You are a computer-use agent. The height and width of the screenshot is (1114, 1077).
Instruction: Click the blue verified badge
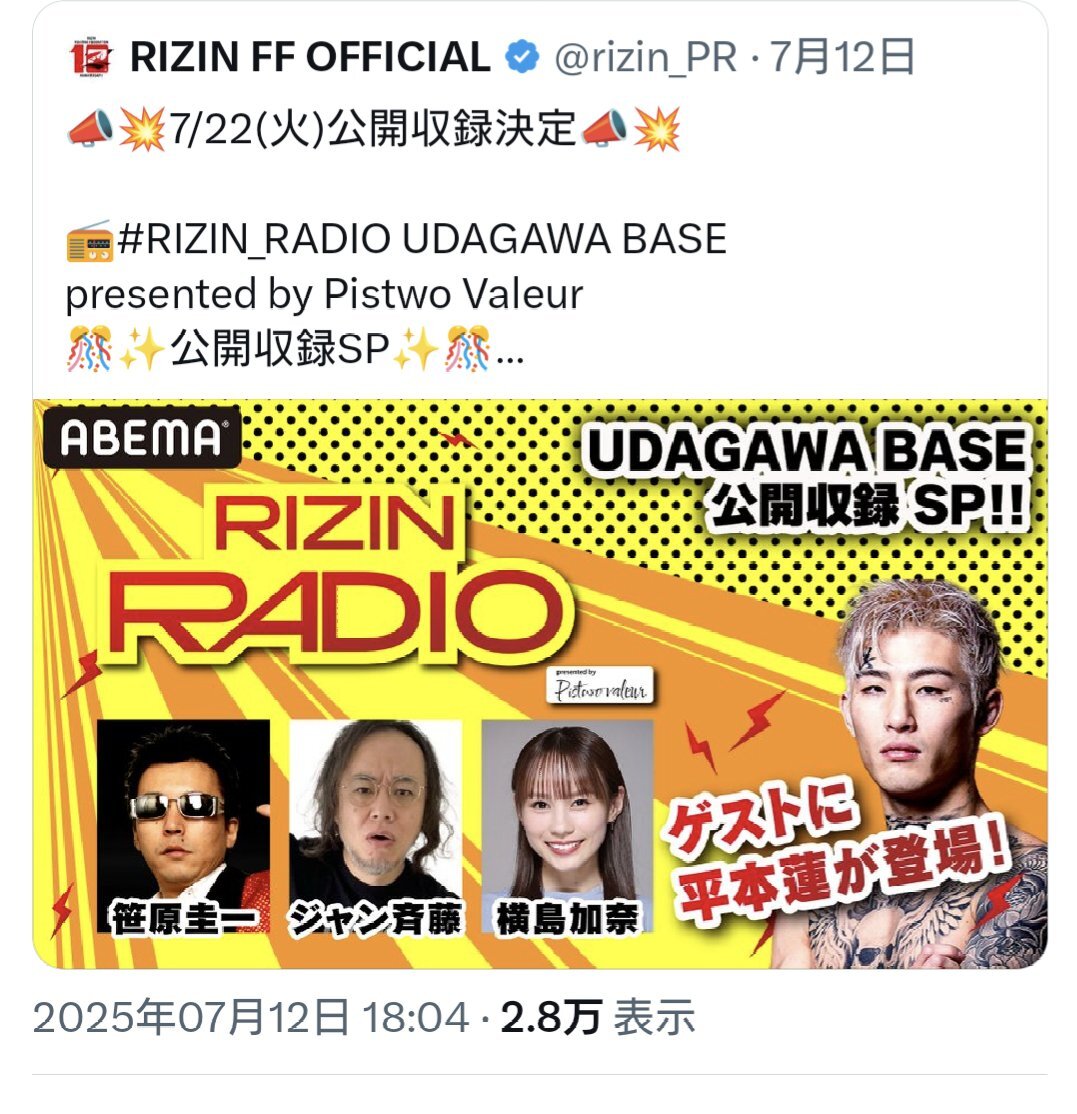coord(521,57)
